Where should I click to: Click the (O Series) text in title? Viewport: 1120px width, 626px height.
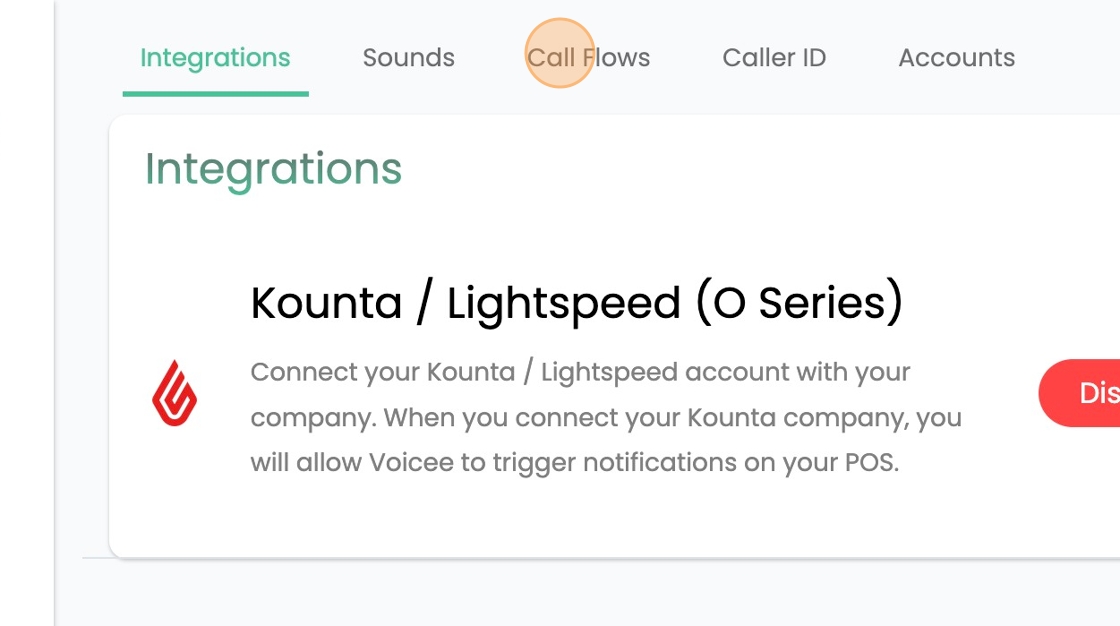click(799, 302)
